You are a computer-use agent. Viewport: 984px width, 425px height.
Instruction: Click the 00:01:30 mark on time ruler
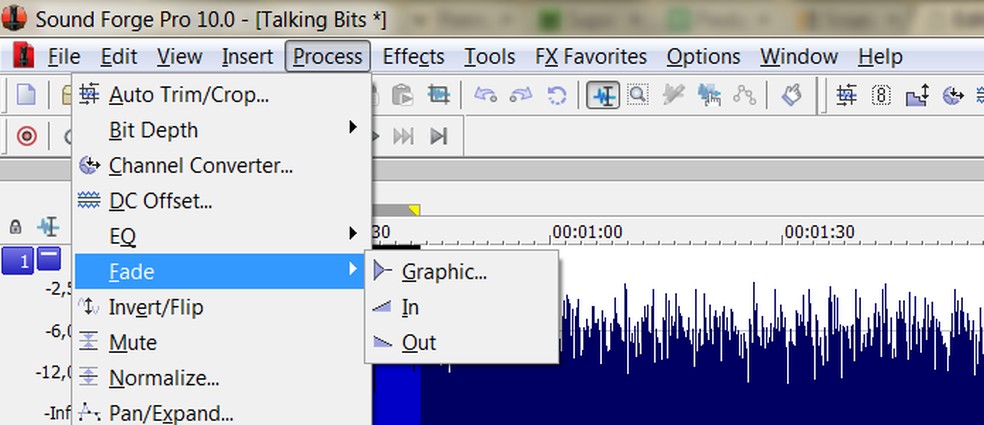tap(820, 232)
